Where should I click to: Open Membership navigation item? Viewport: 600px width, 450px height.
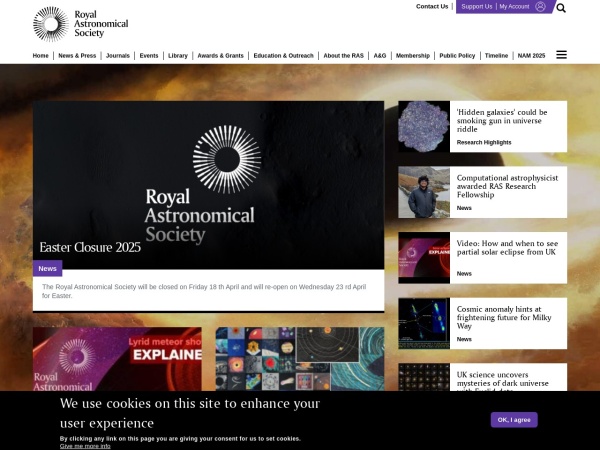click(413, 55)
